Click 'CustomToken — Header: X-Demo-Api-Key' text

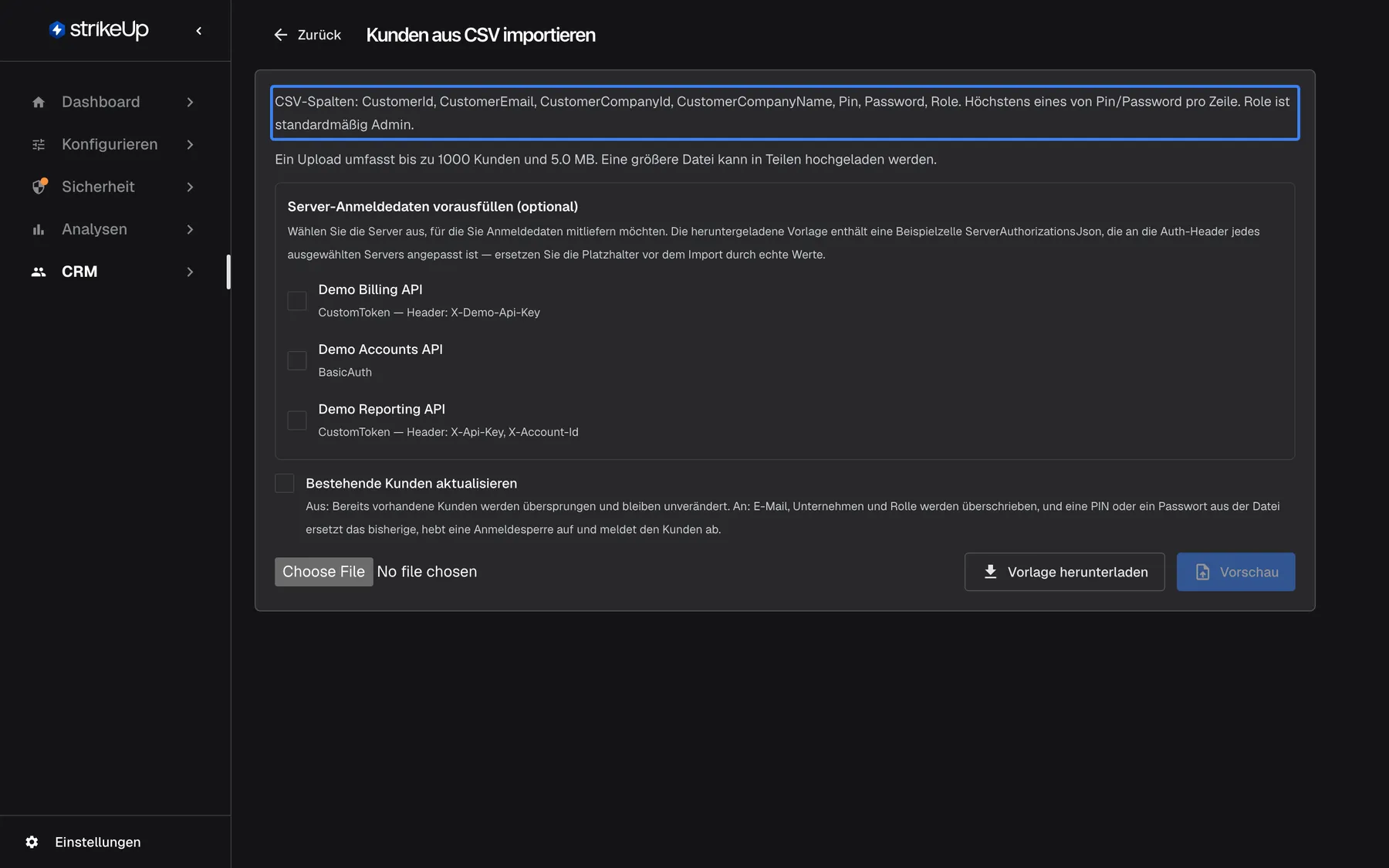pyautogui.click(x=429, y=312)
